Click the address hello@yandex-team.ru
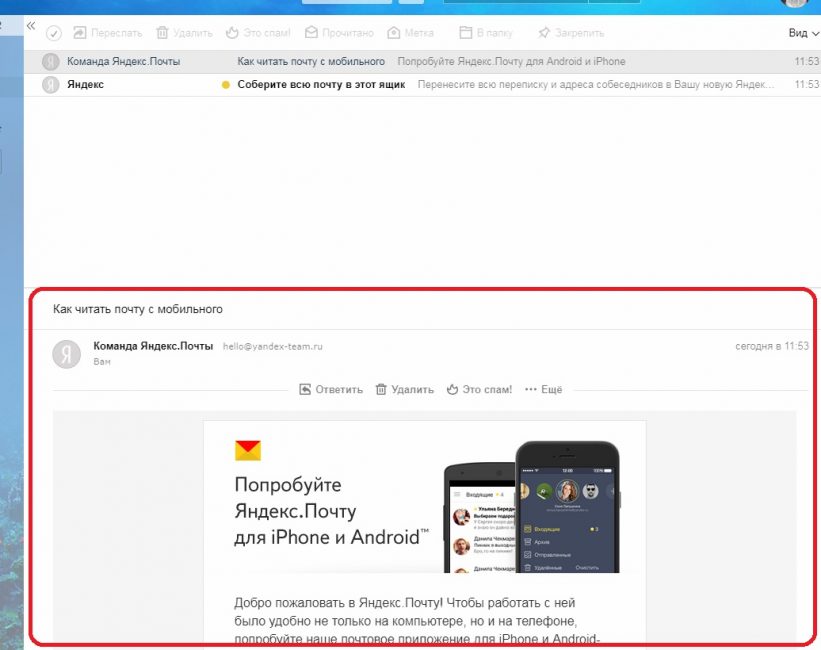The image size is (821, 650). pyautogui.click(x=273, y=346)
